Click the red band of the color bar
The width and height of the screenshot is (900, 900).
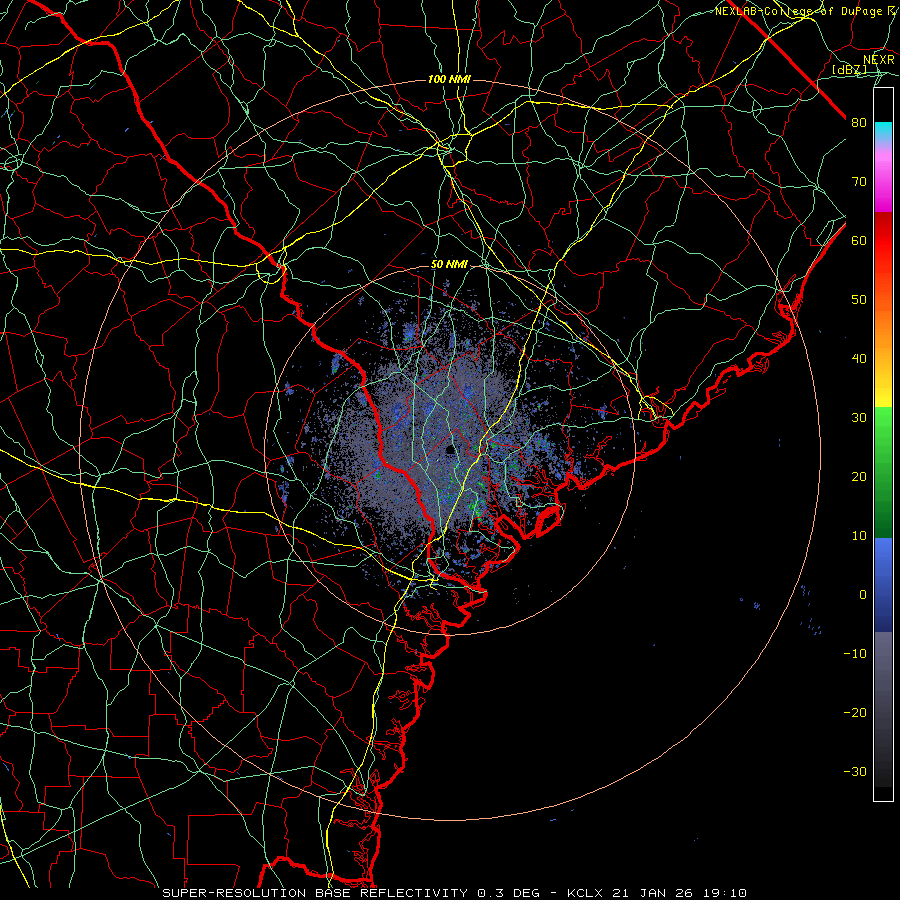883,241
